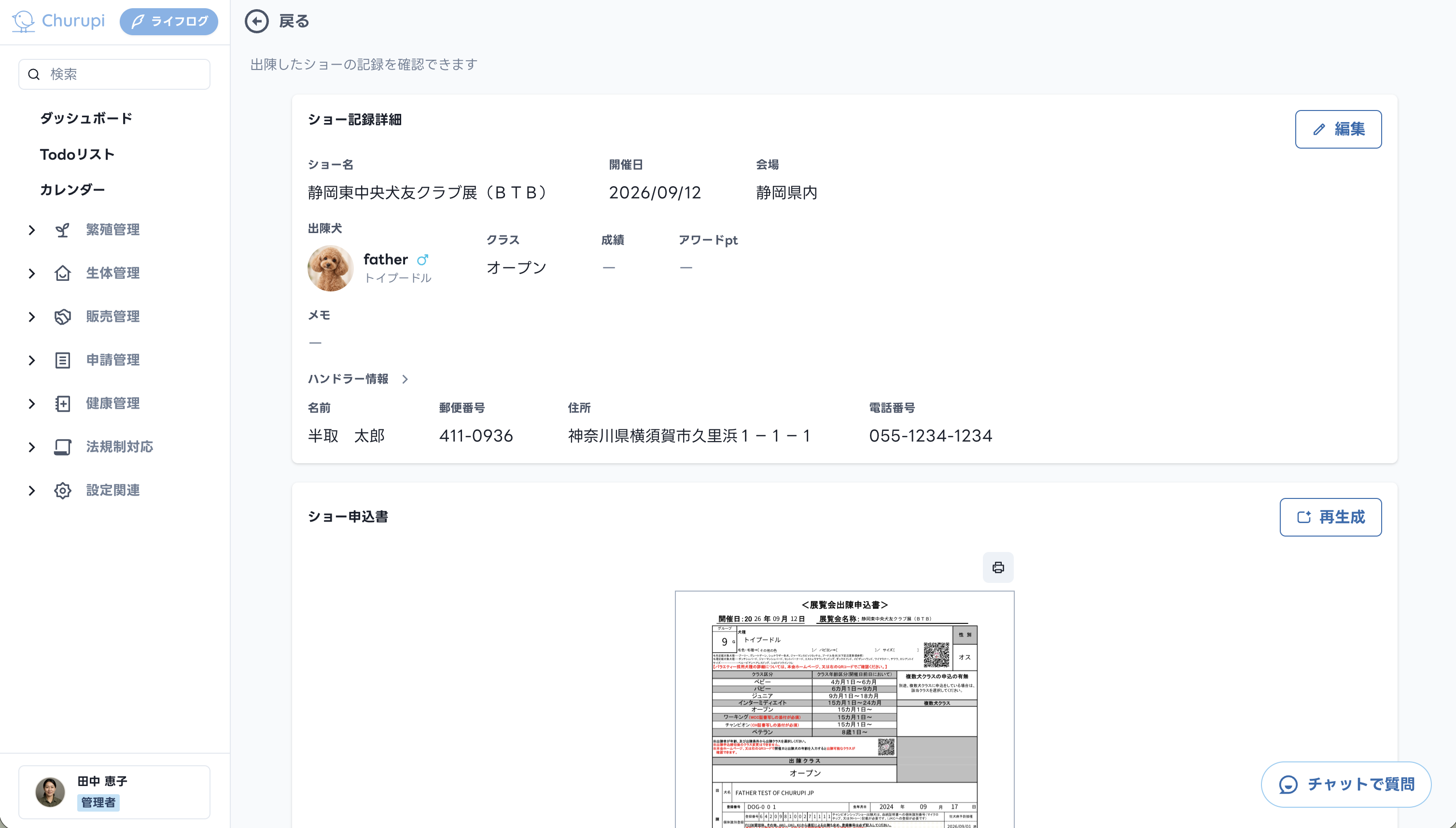Click the dog name father
Viewport: 1456px width, 828px height.
386,259
